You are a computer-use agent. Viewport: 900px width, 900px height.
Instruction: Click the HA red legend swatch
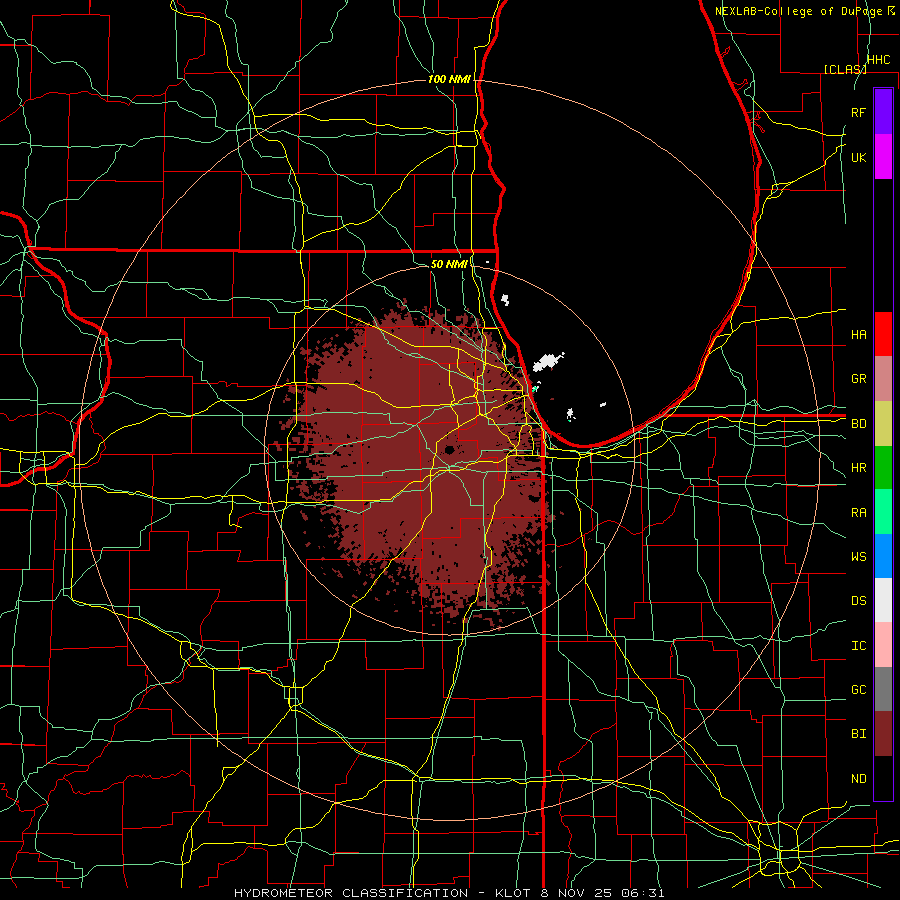(883, 334)
